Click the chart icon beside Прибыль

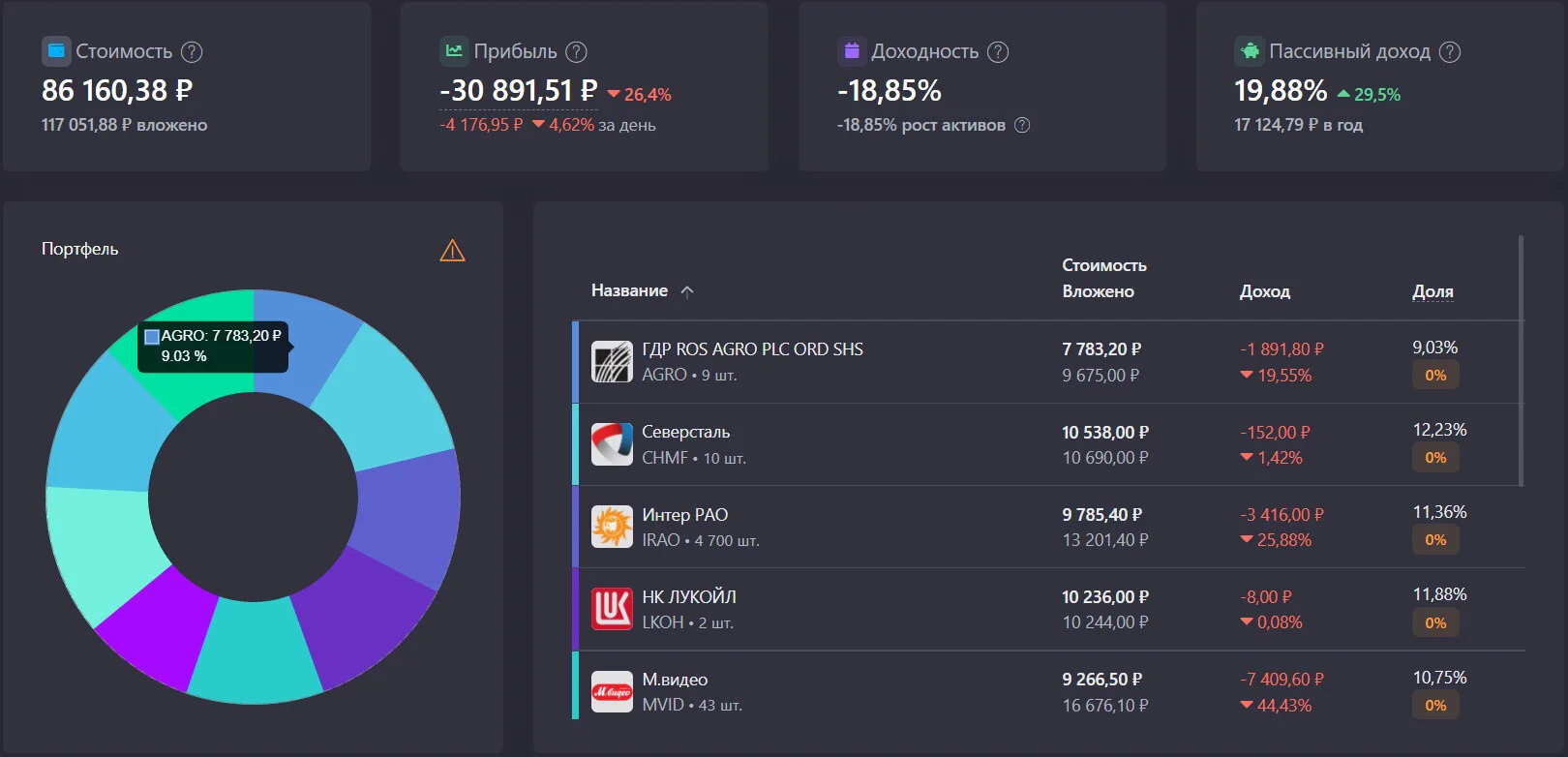point(454,51)
